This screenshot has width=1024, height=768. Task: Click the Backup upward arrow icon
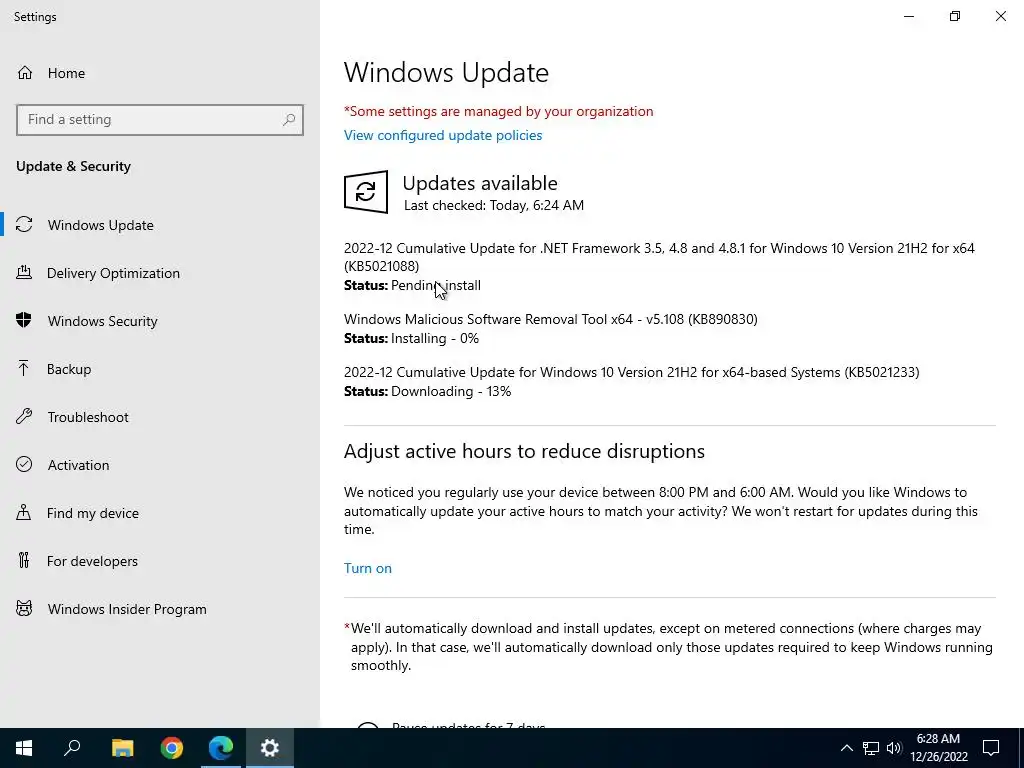pyautogui.click(x=24, y=368)
